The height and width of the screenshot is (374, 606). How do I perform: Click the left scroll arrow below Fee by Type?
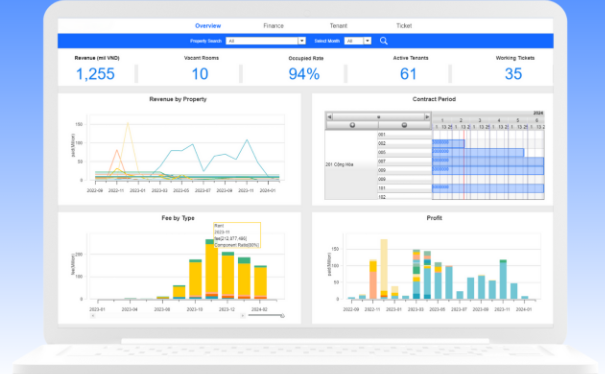(93, 316)
